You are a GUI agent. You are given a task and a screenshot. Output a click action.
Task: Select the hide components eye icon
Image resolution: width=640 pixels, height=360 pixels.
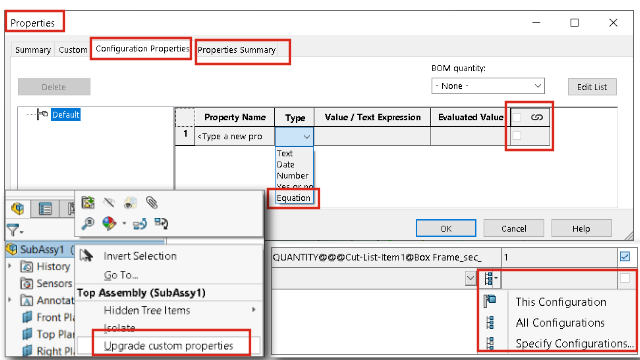click(109, 202)
